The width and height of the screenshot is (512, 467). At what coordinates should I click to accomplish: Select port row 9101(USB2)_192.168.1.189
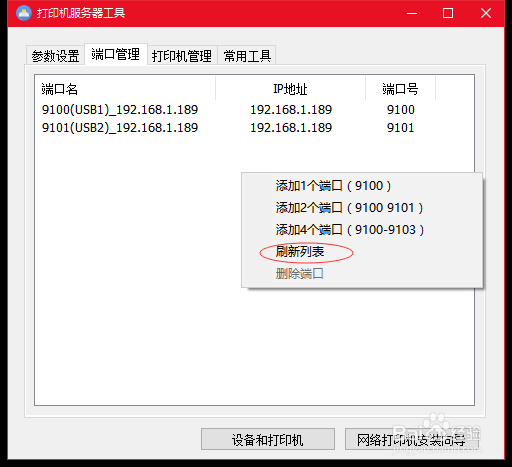click(x=120, y=128)
